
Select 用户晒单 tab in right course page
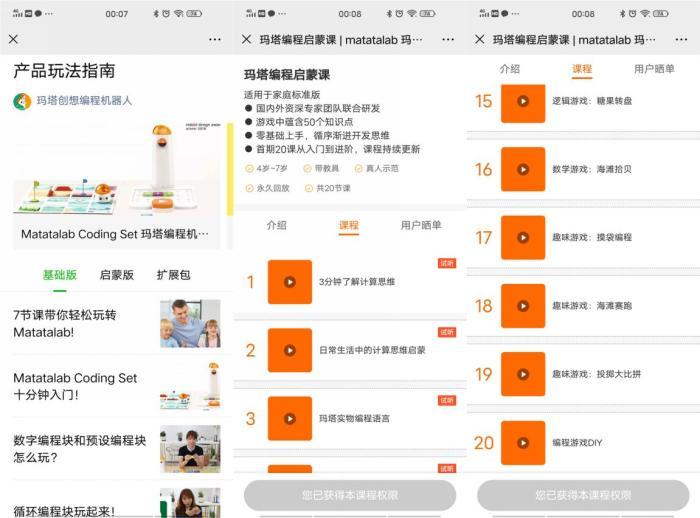pos(654,69)
